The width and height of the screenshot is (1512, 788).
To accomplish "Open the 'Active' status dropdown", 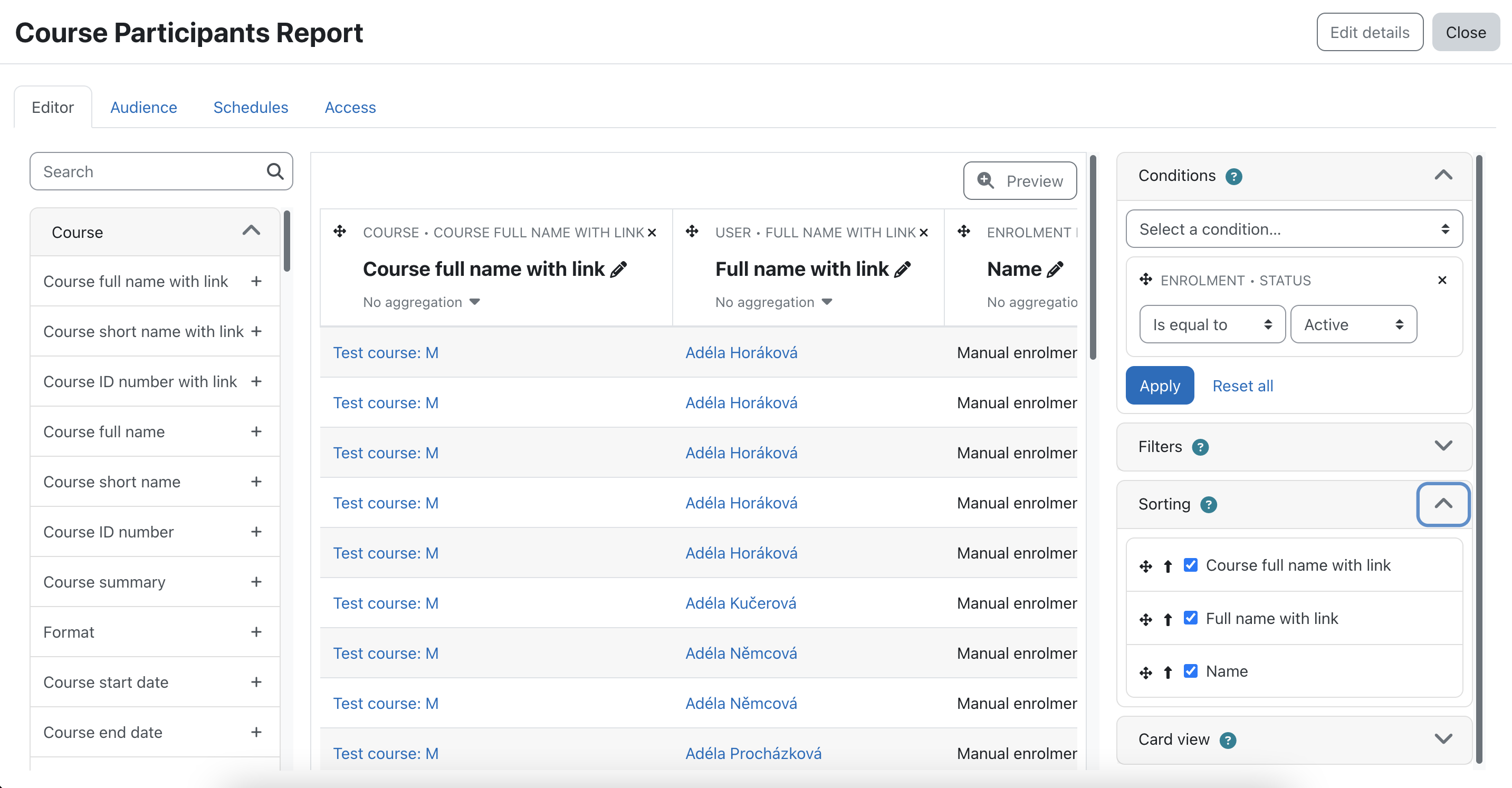I will (x=1354, y=324).
